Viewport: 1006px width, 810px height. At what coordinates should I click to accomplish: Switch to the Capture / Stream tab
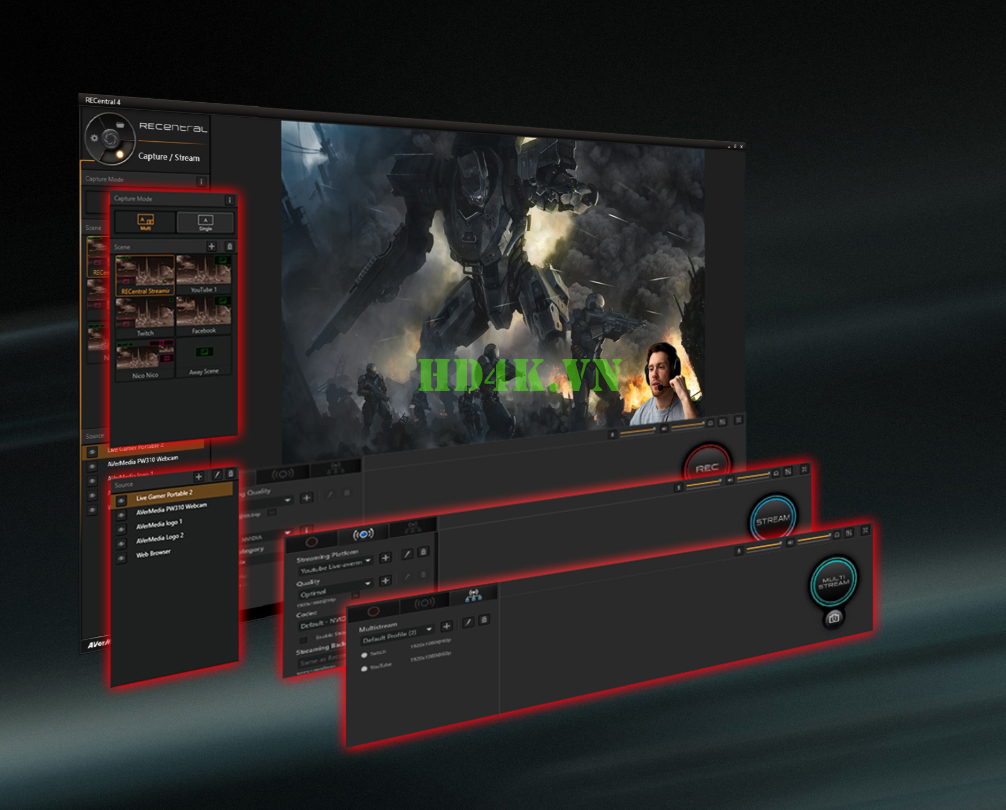point(171,156)
